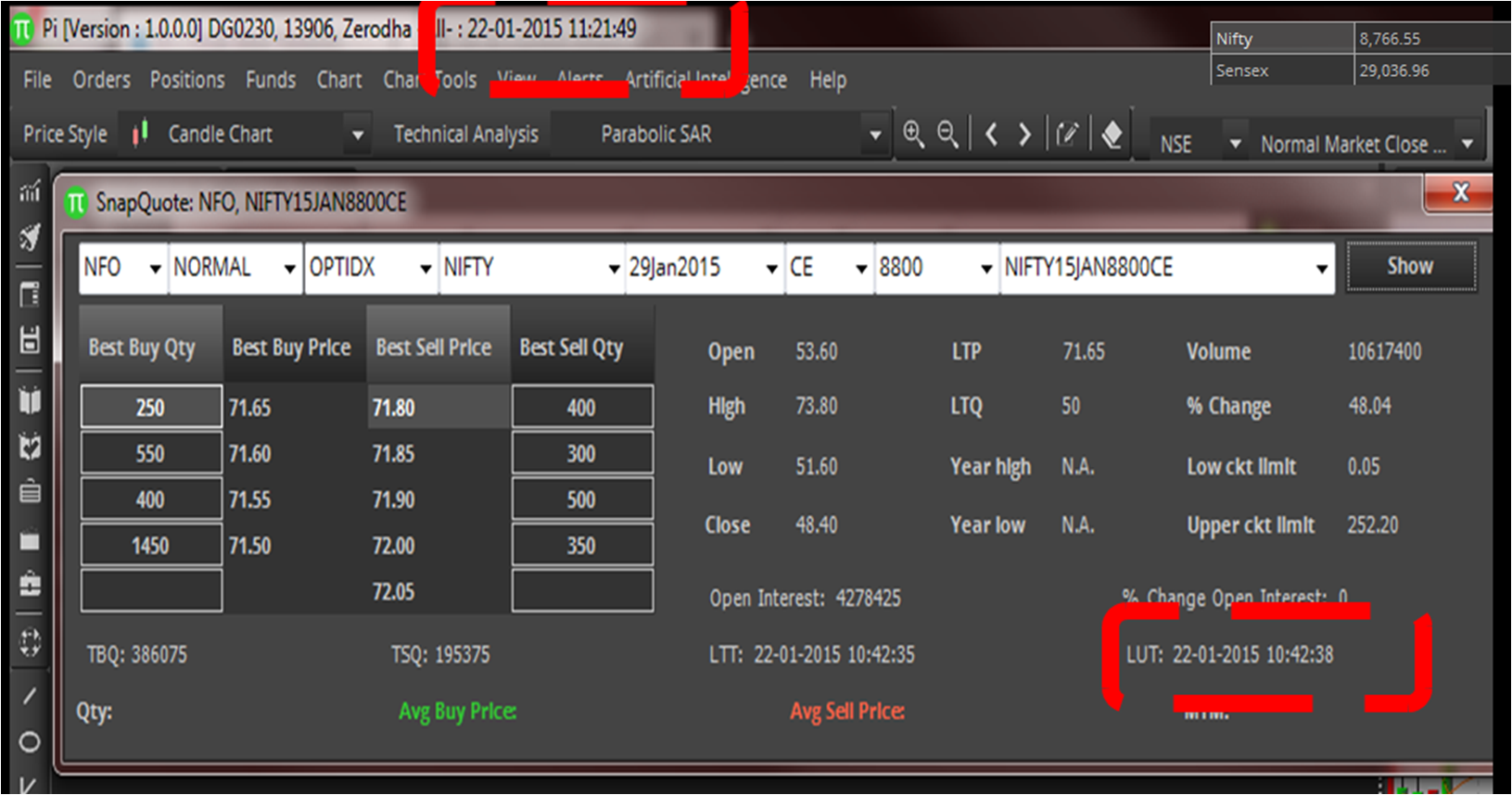This screenshot has height=795, width=1512.
Task: Open the Candle Chart style dropdown
Action: point(357,135)
